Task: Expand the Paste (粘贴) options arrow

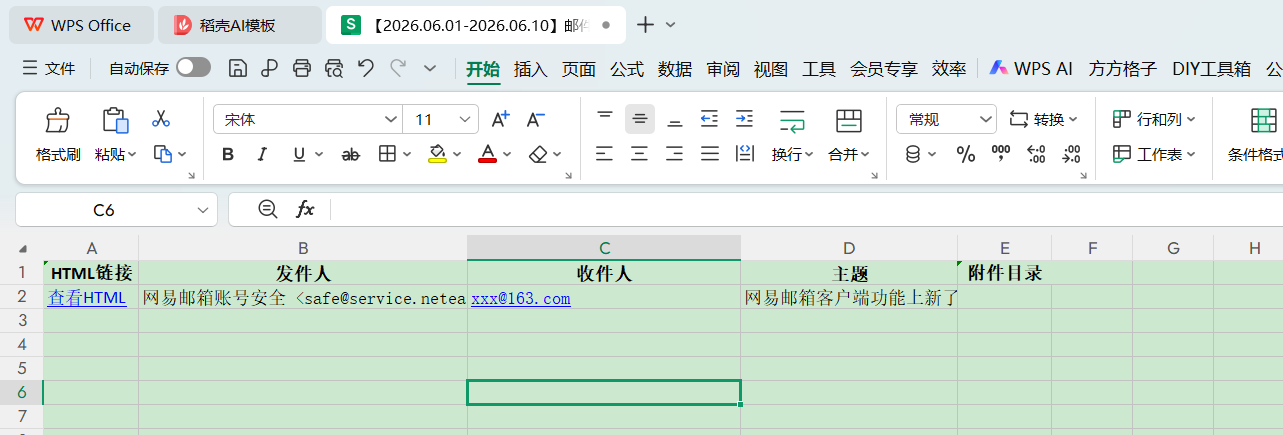Action: point(132,154)
